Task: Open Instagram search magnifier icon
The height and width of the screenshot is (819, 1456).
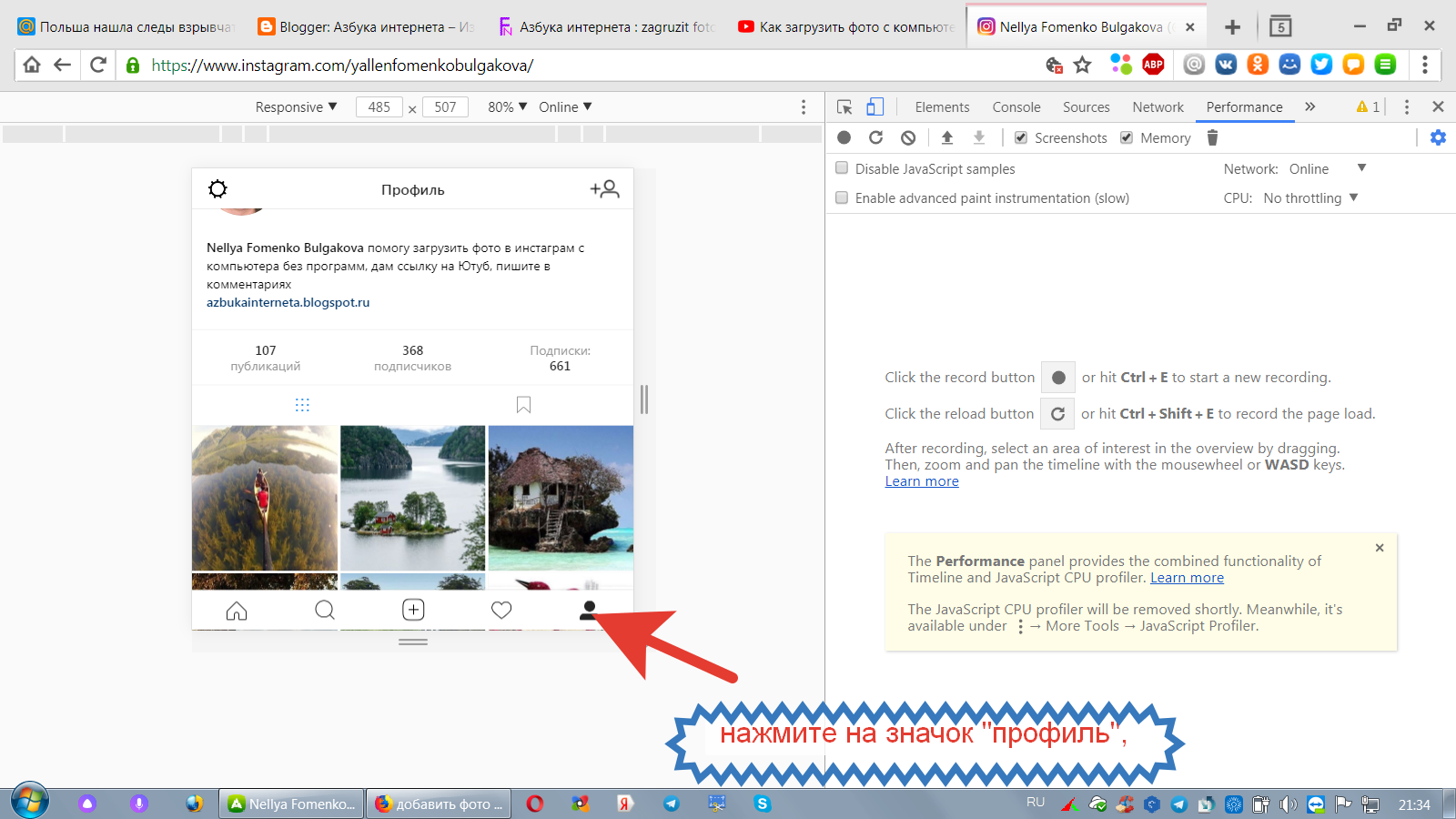Action: tap(325, 611)
